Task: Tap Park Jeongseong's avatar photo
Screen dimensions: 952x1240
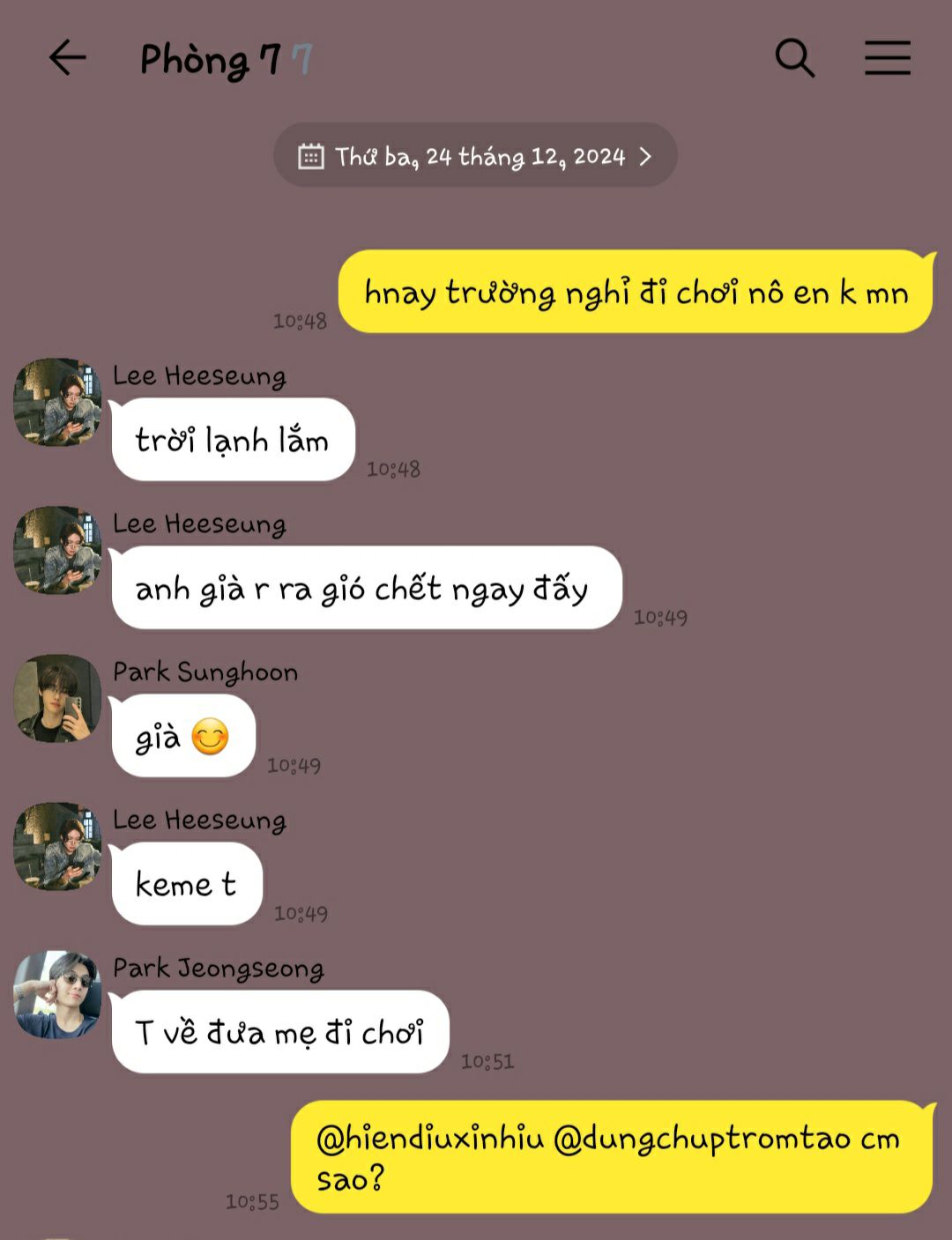Action: (x=57, y=994)
